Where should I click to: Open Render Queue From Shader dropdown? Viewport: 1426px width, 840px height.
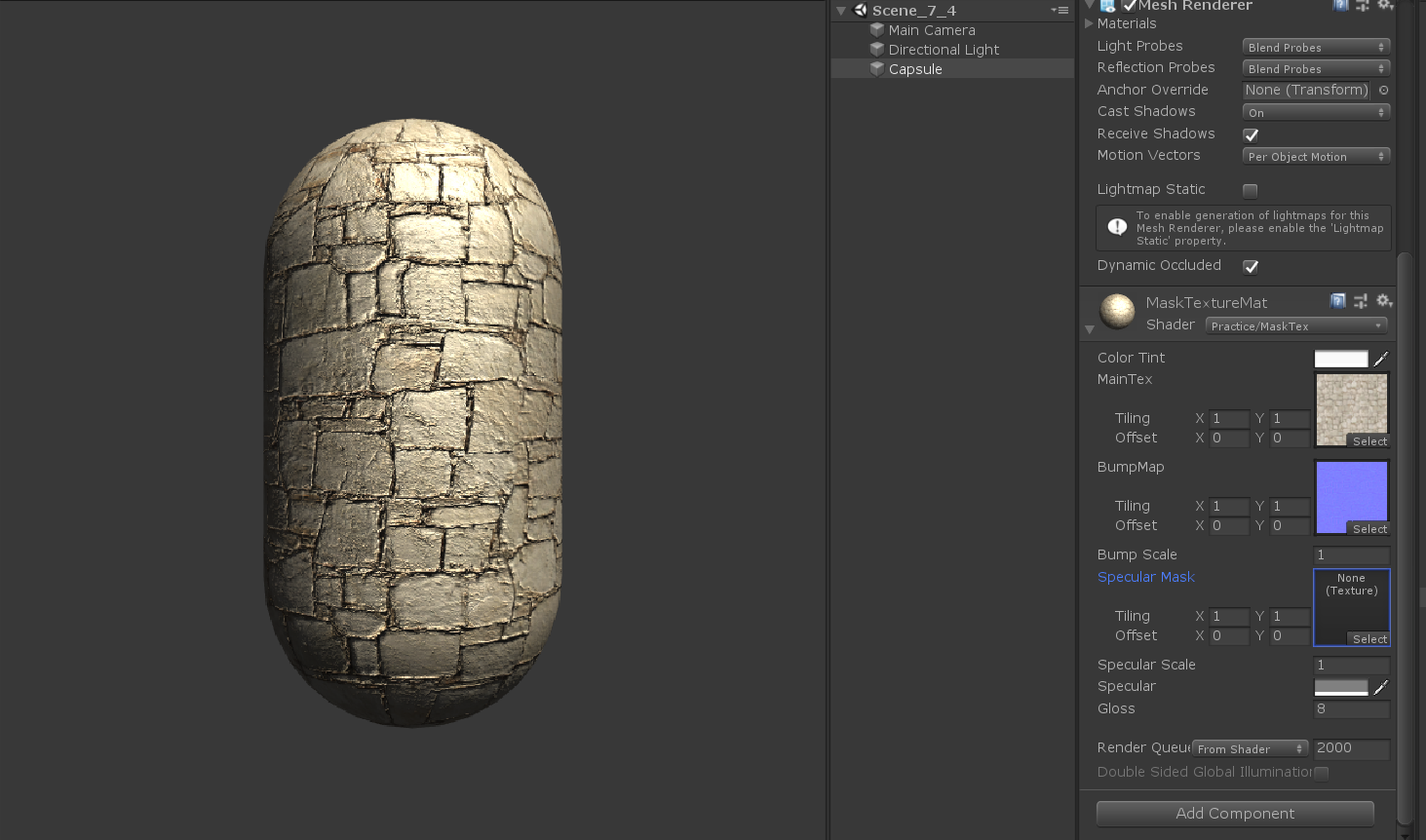click(x=1251, y=748)
